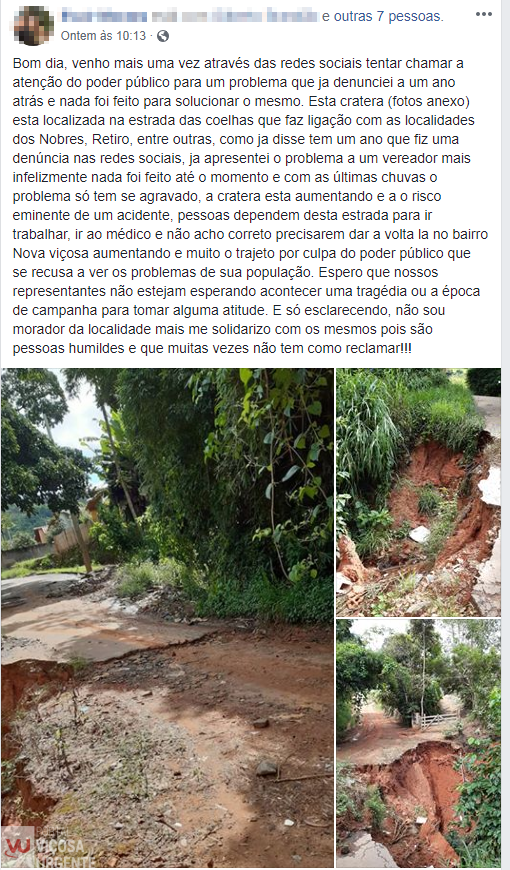The image size is (510, 870).
Task: Click the wooden gate in the bottom-right photo
Action: pyautogui.click(x=436, y=720)
